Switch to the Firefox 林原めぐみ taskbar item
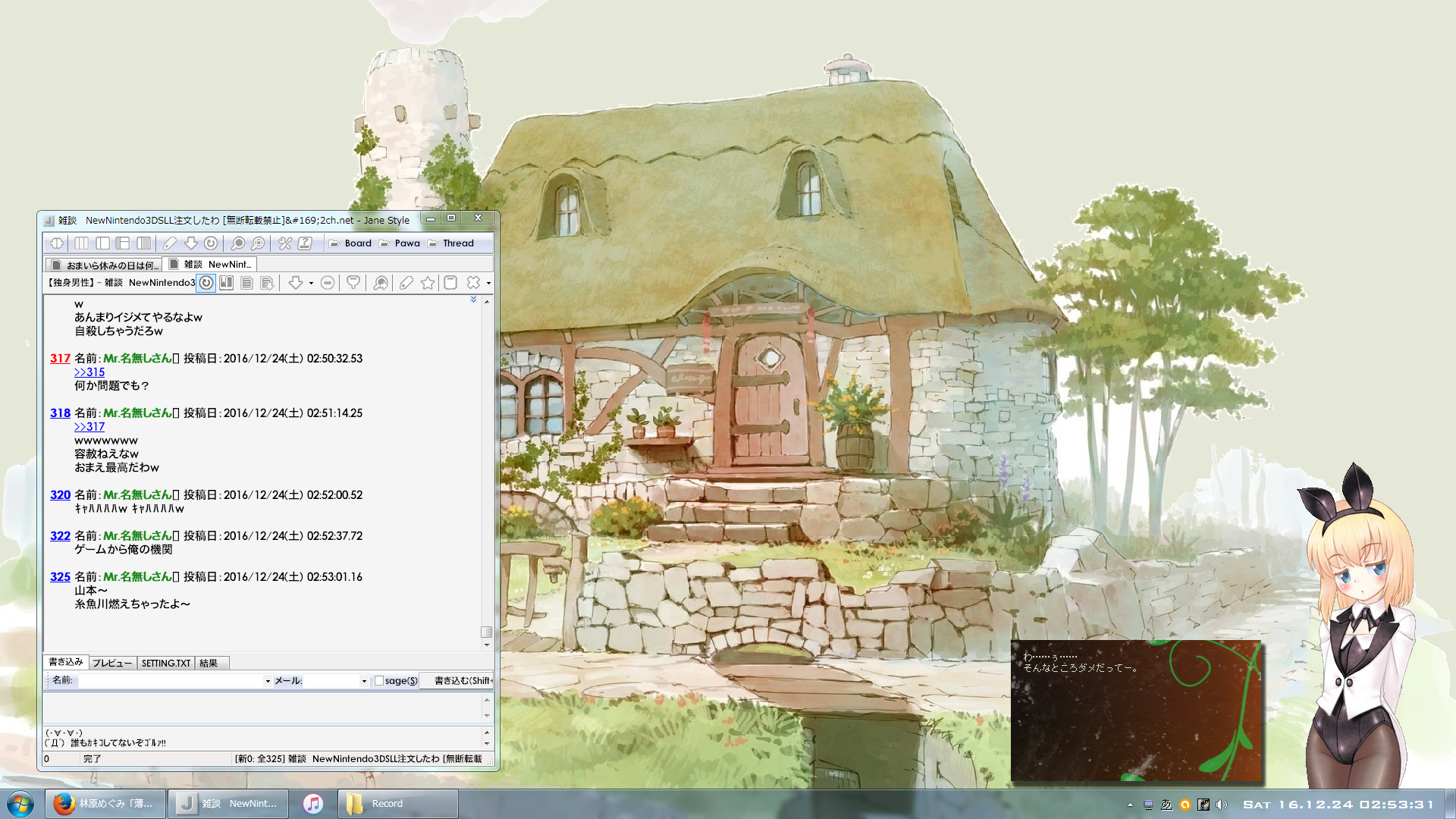 click(x=105, y=804)
